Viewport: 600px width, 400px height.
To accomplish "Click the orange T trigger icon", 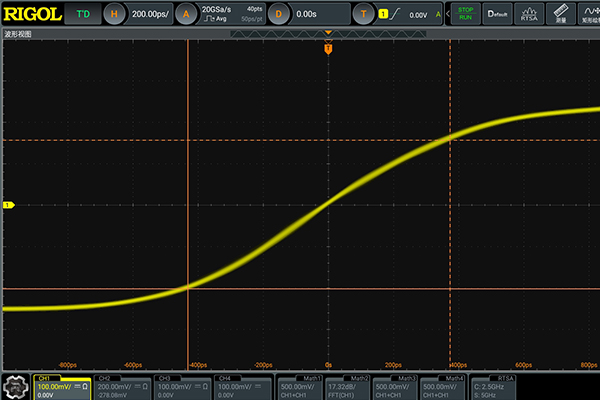I will coord(366,14).
